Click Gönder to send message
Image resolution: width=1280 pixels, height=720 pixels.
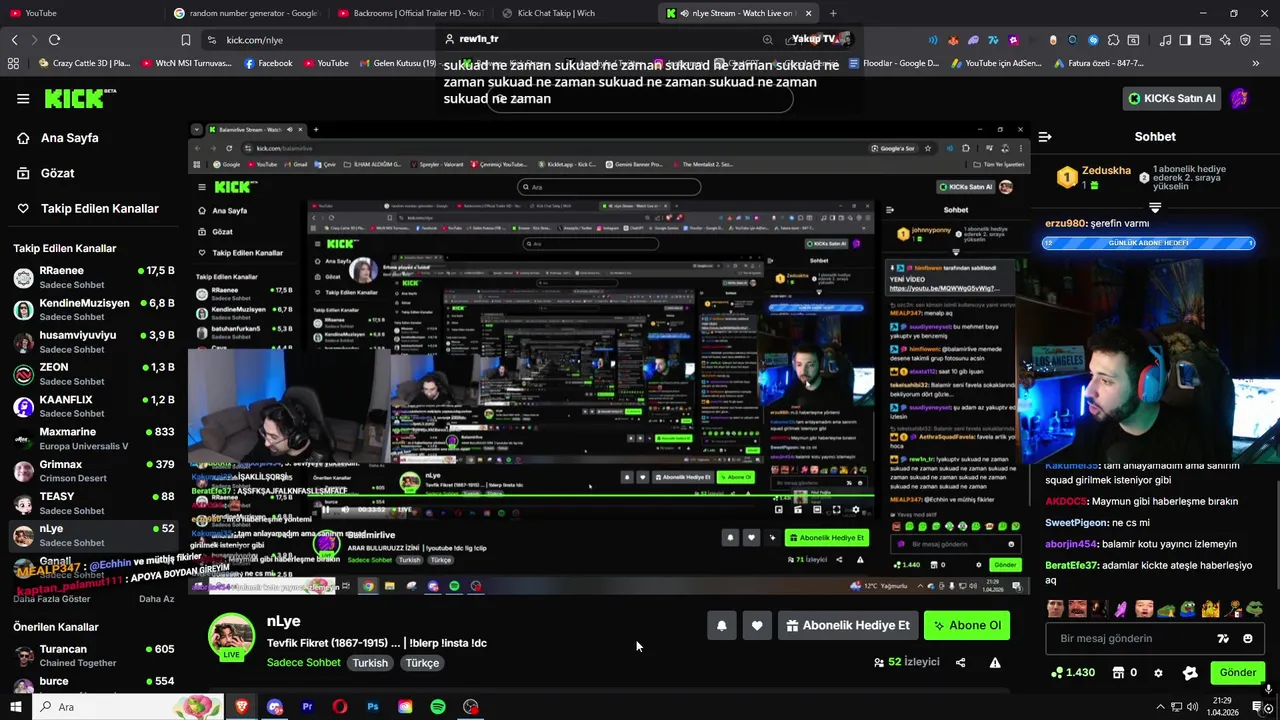tap(1237, 673)
